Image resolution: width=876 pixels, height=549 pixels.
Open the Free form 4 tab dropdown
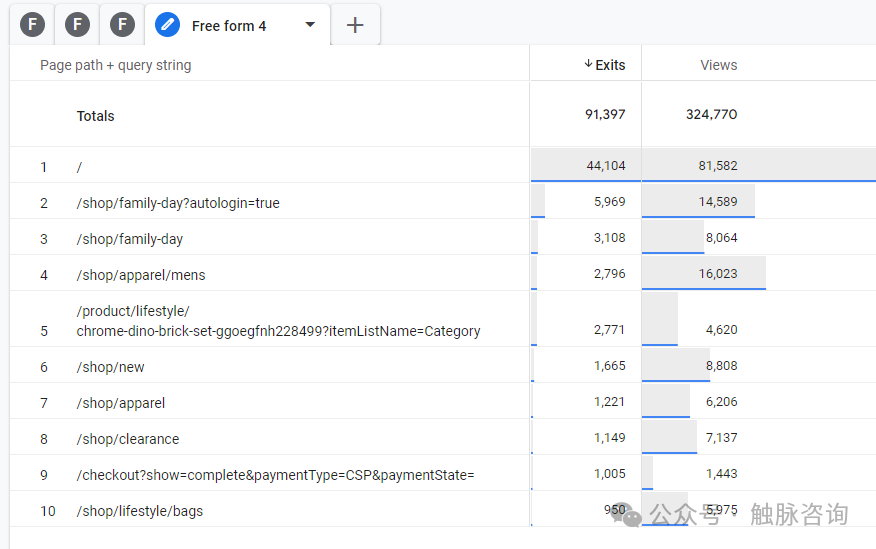(x=310, y=25)
